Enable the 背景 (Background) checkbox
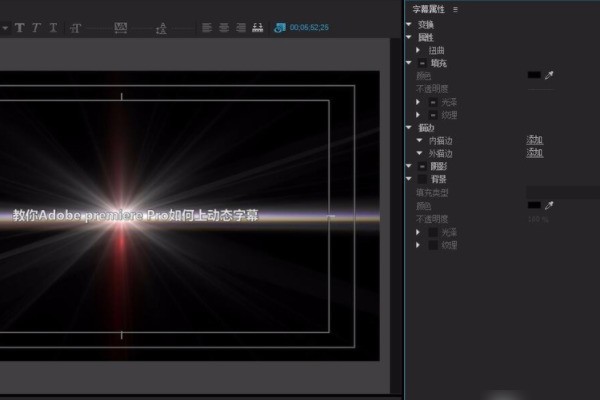Screen dimensions: 600x400 point(421,178)
